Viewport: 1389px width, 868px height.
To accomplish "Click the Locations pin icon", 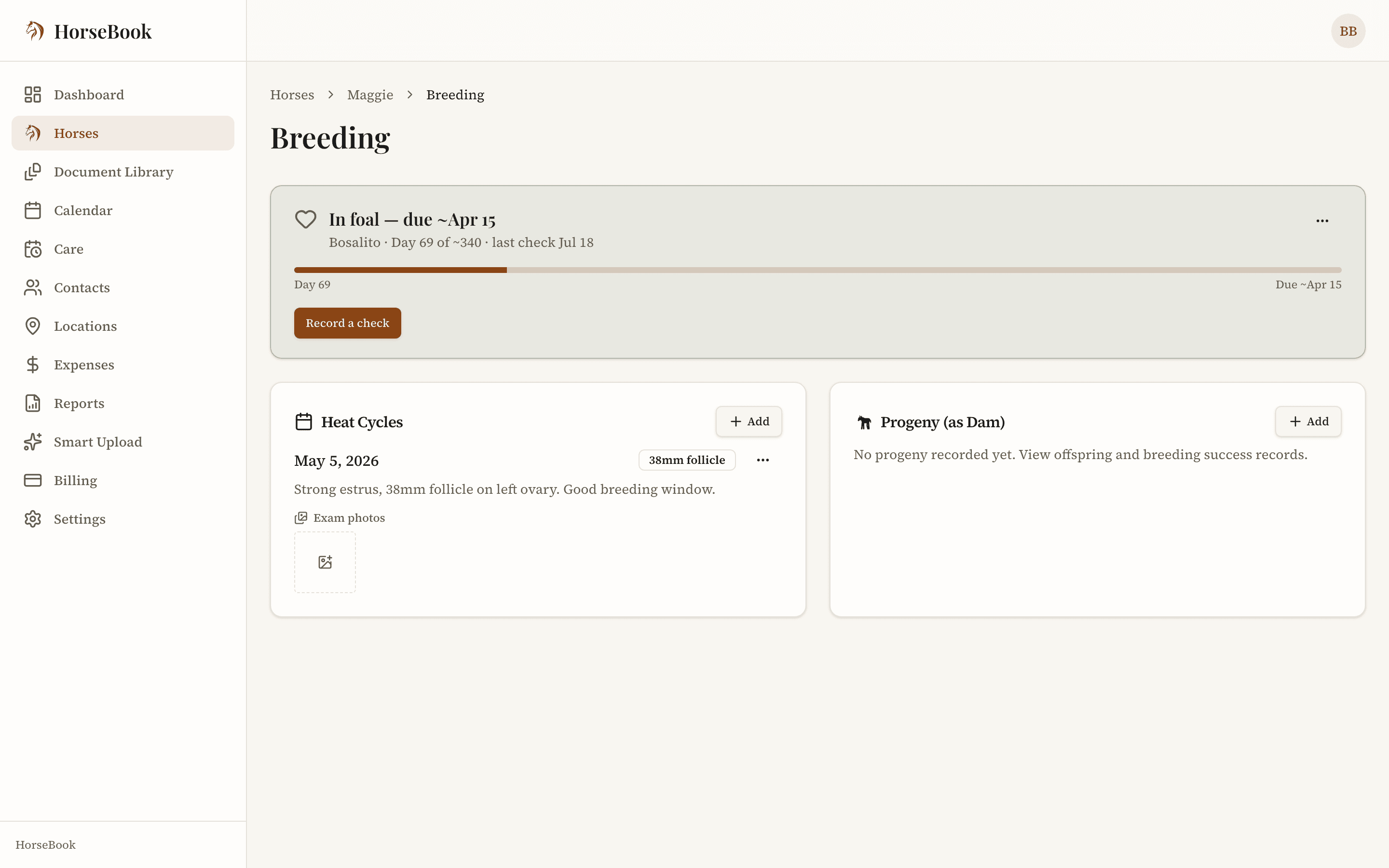I will tap(33, 326).
